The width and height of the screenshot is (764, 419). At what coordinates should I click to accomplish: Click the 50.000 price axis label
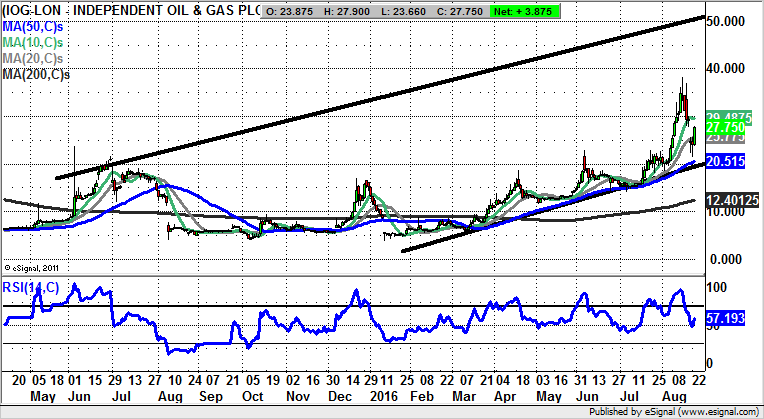pos(726,21)
